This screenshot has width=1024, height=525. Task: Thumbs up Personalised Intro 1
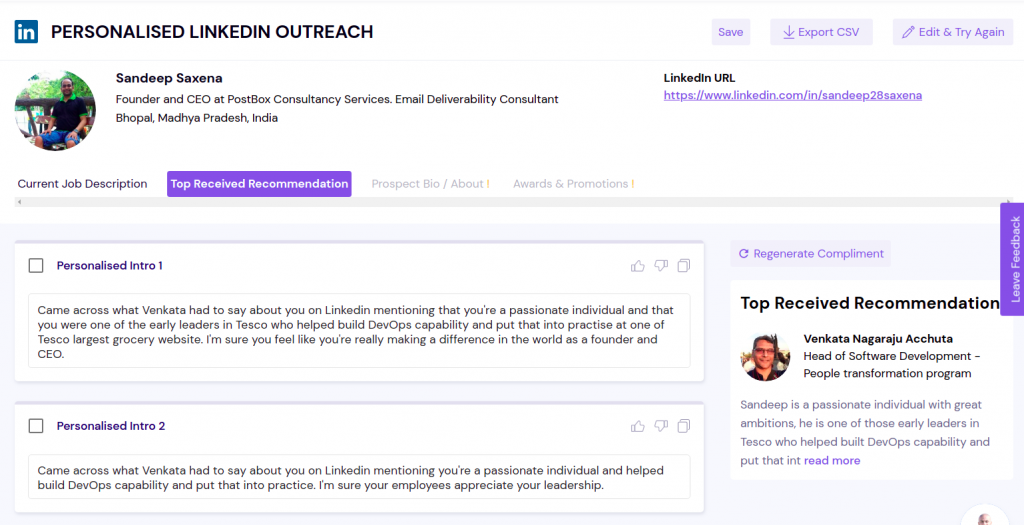click(637, 266)
